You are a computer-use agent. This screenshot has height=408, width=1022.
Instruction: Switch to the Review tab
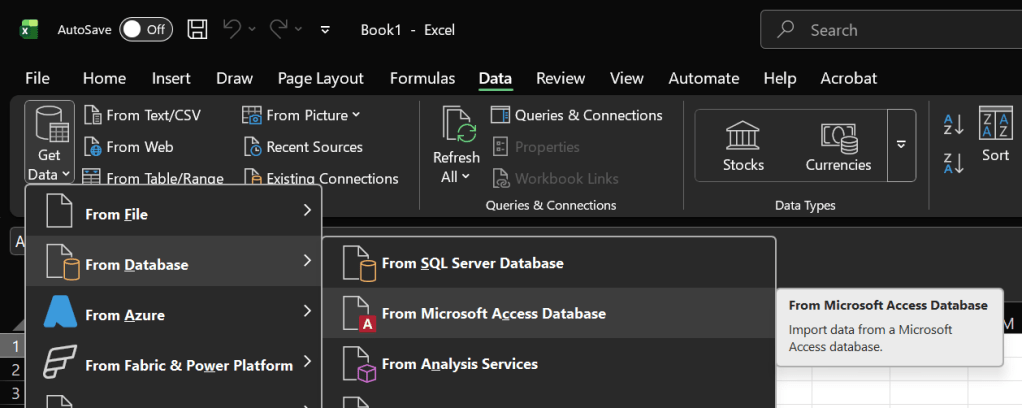(561, 79)
